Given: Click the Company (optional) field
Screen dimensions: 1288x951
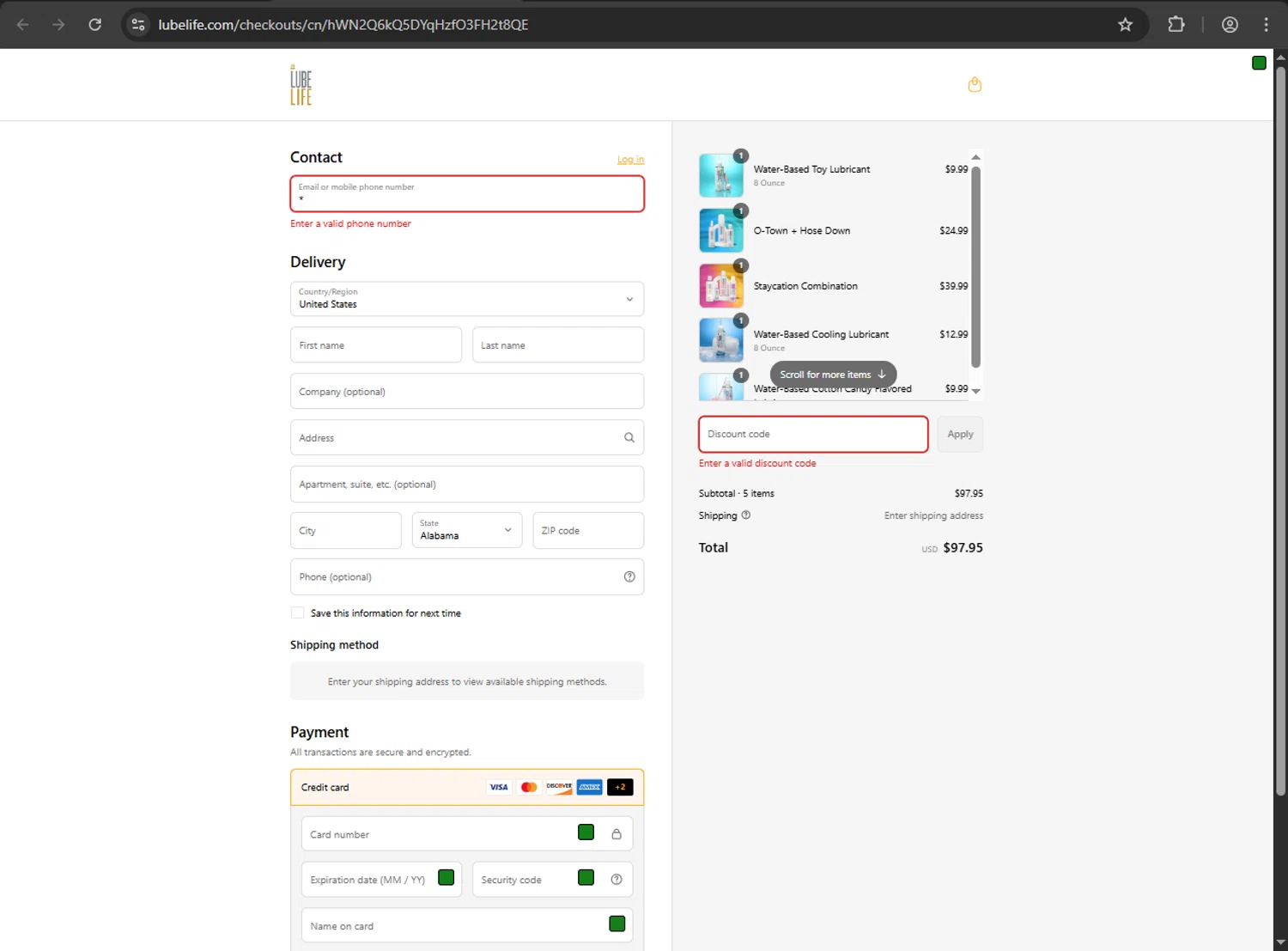Looking at the screenshot, I should click(467, 392).
